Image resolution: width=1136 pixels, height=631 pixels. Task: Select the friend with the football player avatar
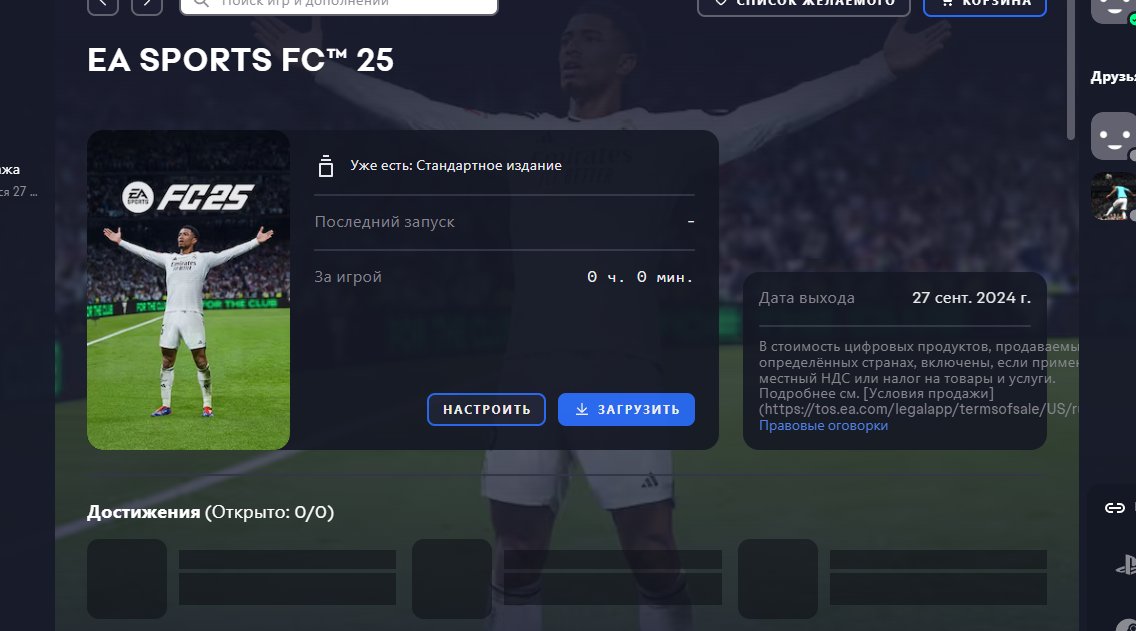[x=1114, y=196]
